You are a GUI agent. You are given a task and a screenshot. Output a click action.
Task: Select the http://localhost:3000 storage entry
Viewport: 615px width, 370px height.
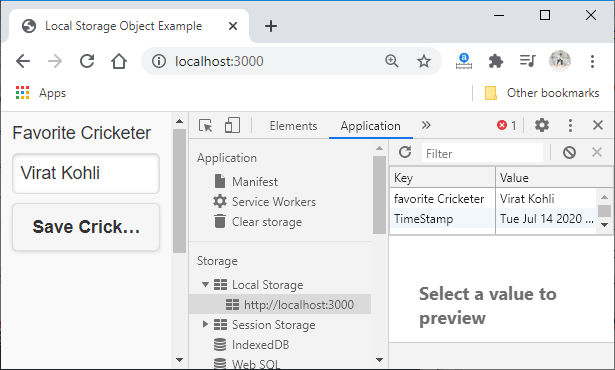[280, 304]
